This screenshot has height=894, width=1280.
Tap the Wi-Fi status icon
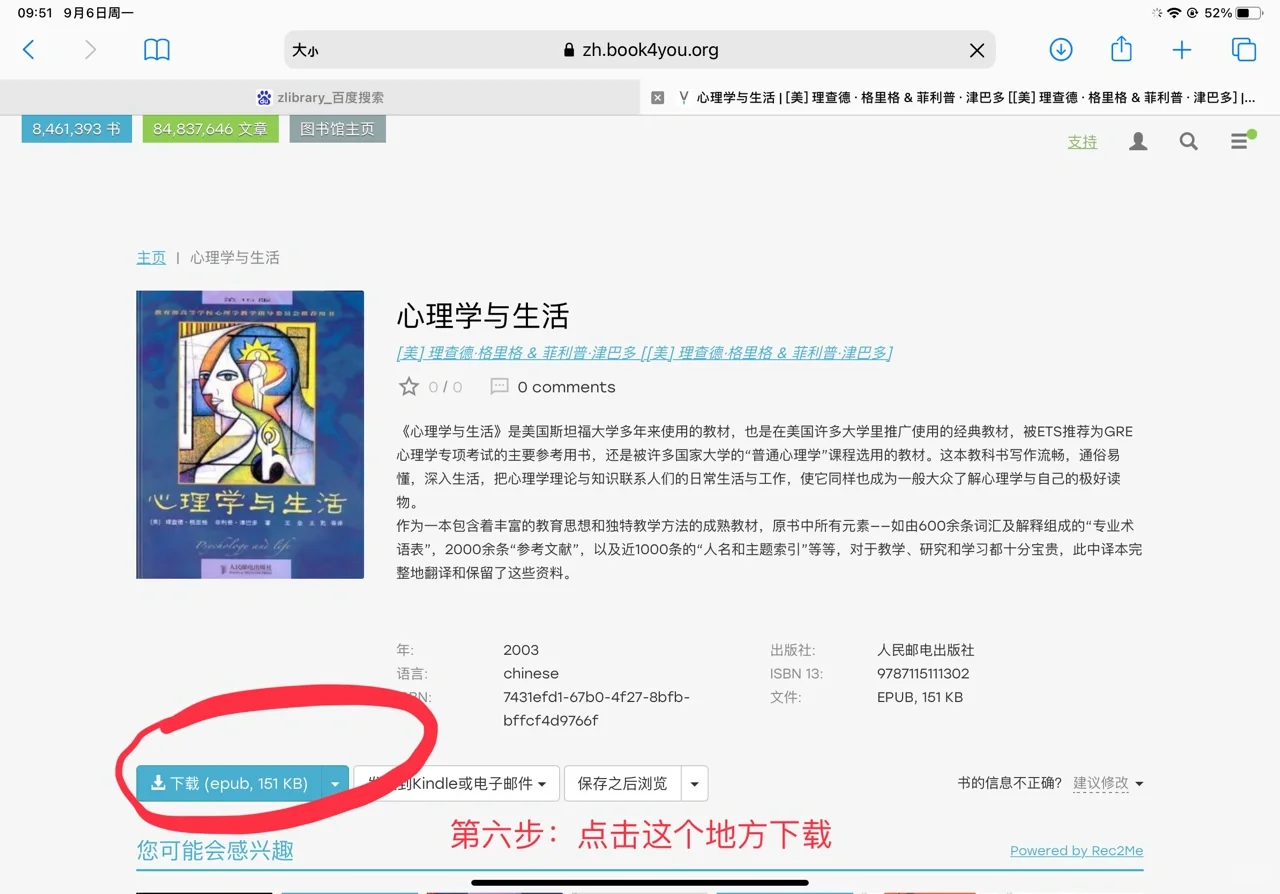(1174, 13)
